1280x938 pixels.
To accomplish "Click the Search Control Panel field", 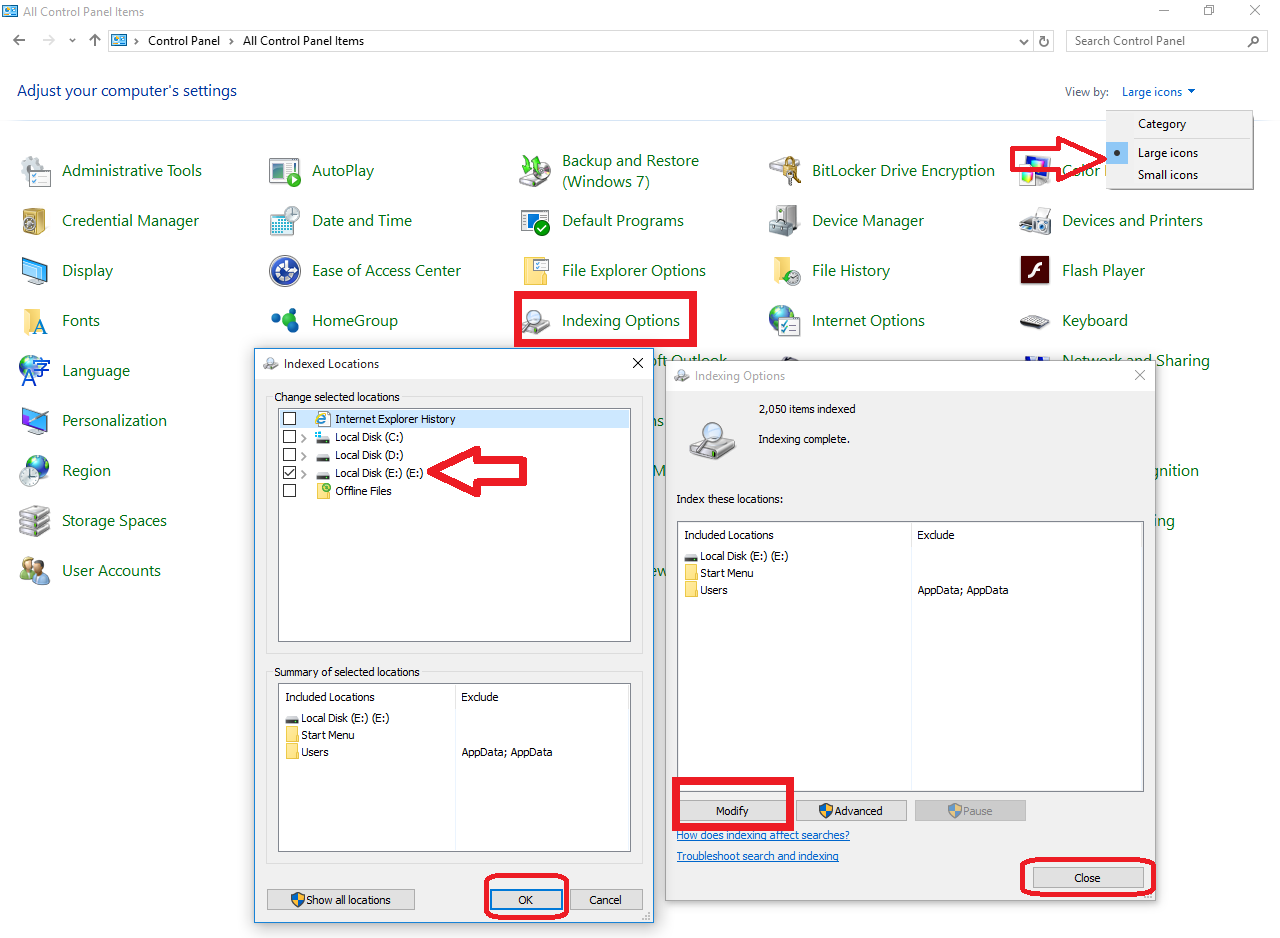I will pyautogui.click(x=1150, y=40).
